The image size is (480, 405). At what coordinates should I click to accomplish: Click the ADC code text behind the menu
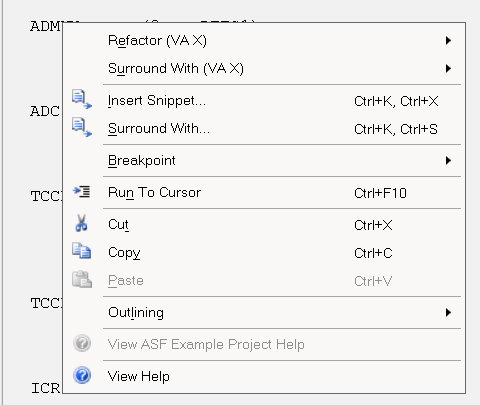45,111
